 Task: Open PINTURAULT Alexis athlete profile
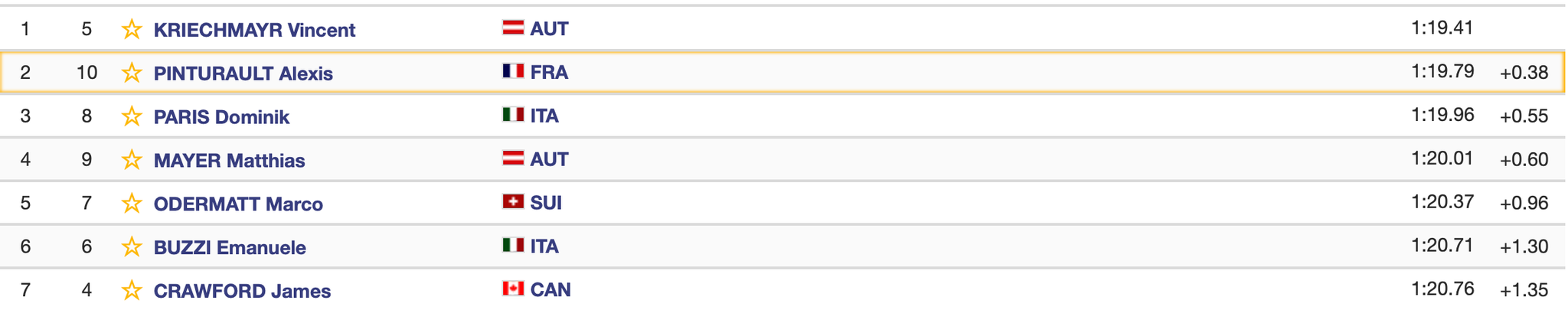click(x=243, y=73)
